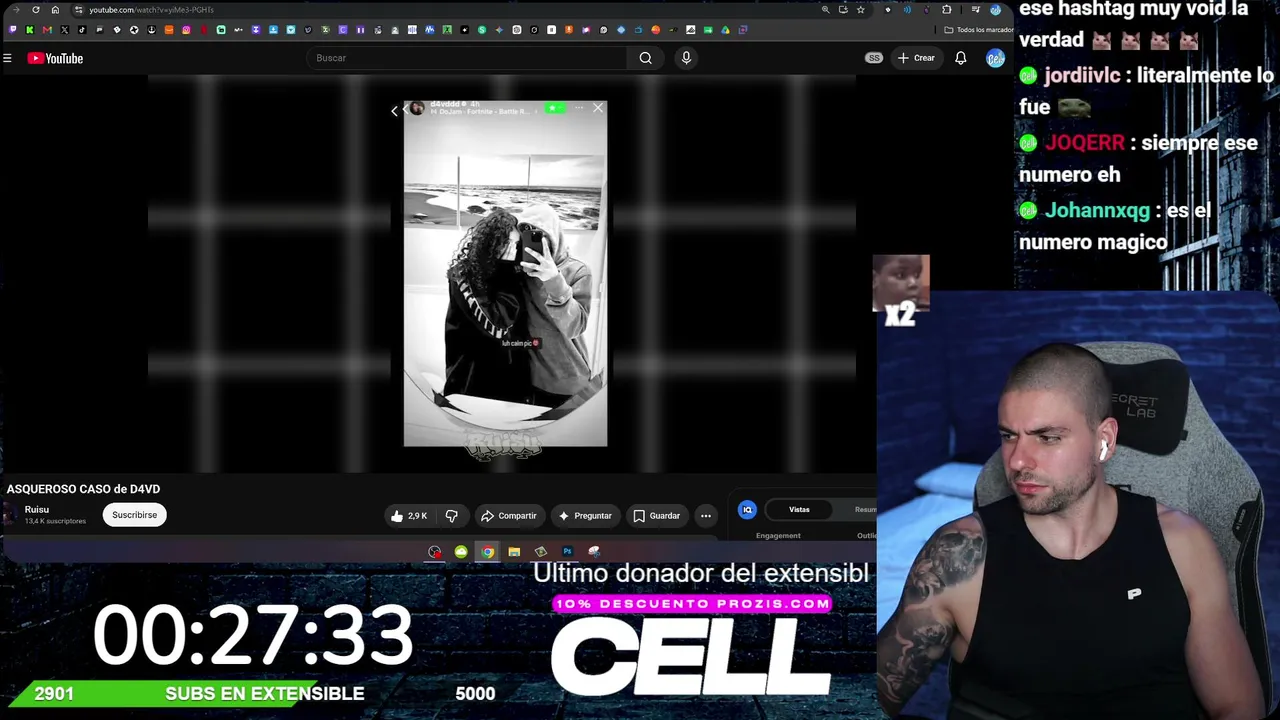Open the browser zoom magnifier icon
The image size is (1280, 720).
tap(825, 10)
